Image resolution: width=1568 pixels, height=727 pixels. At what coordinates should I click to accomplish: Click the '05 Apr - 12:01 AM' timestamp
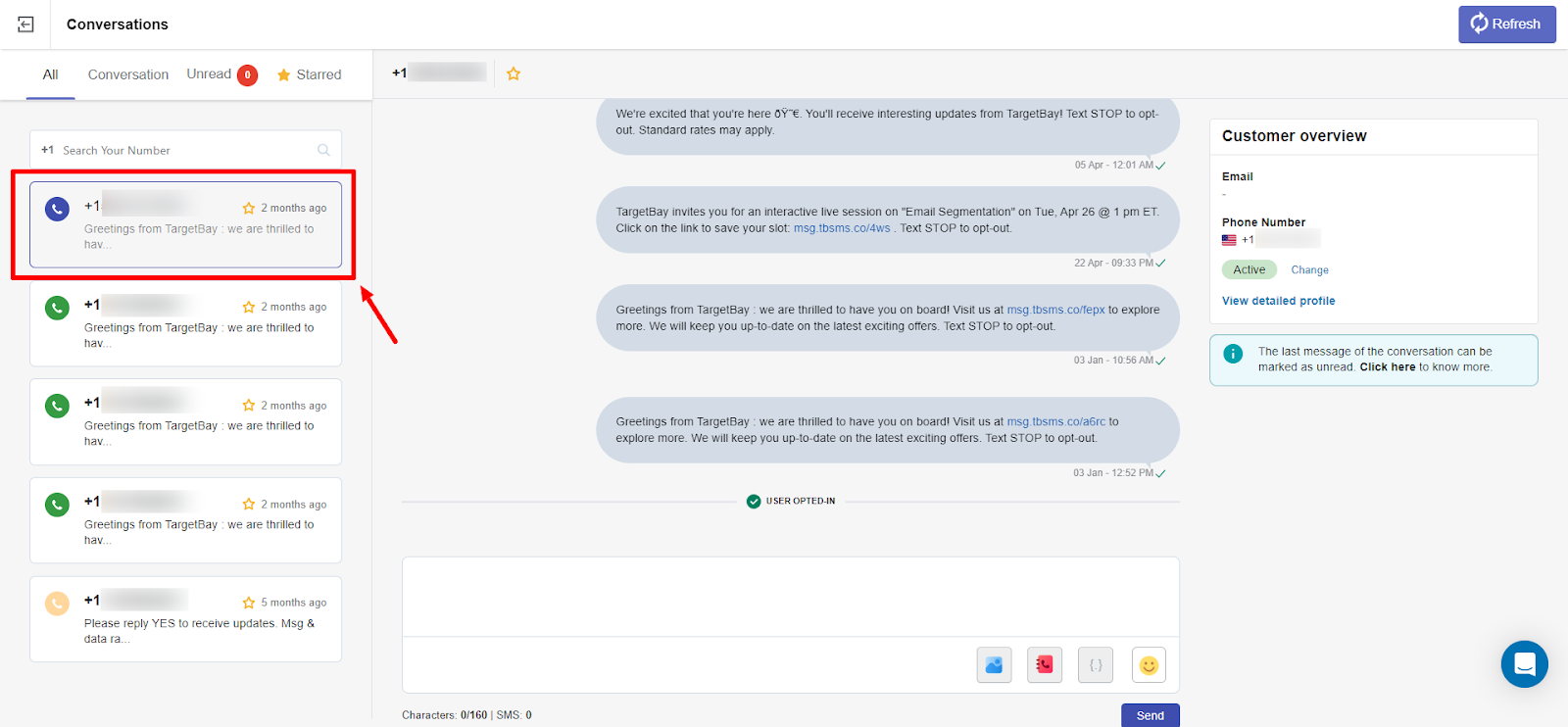[x=1113, y=166]
